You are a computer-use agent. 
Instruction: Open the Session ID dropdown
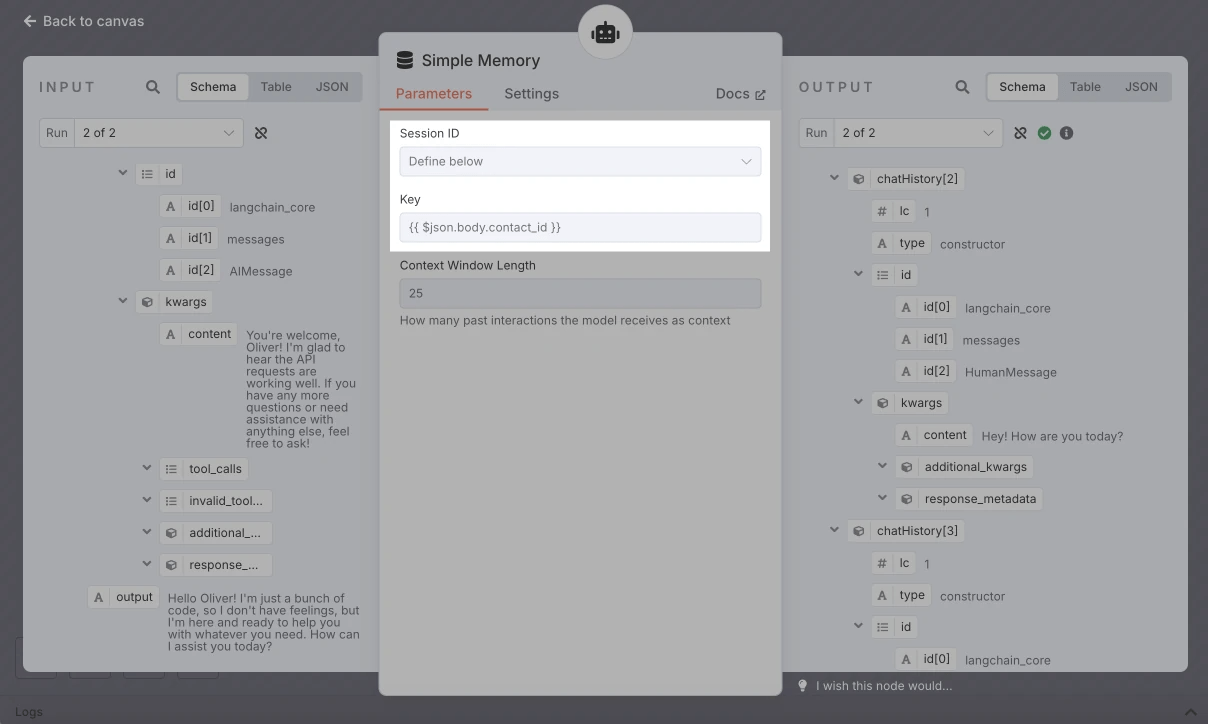click(580, 161)
